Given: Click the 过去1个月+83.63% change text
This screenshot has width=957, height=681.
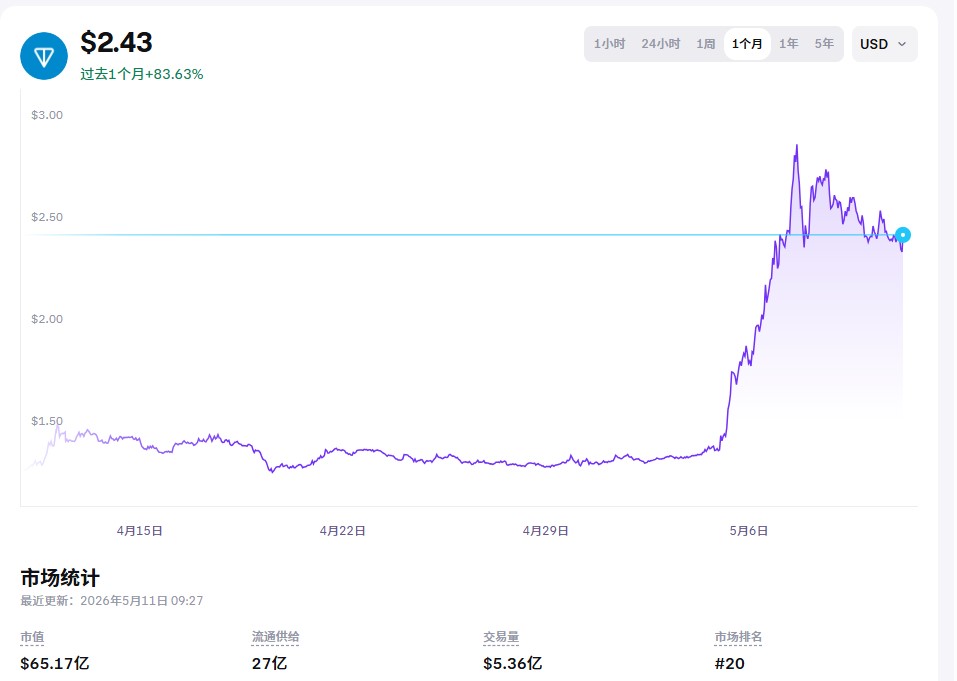Looking at the screenshot, I should pos(142,74).
